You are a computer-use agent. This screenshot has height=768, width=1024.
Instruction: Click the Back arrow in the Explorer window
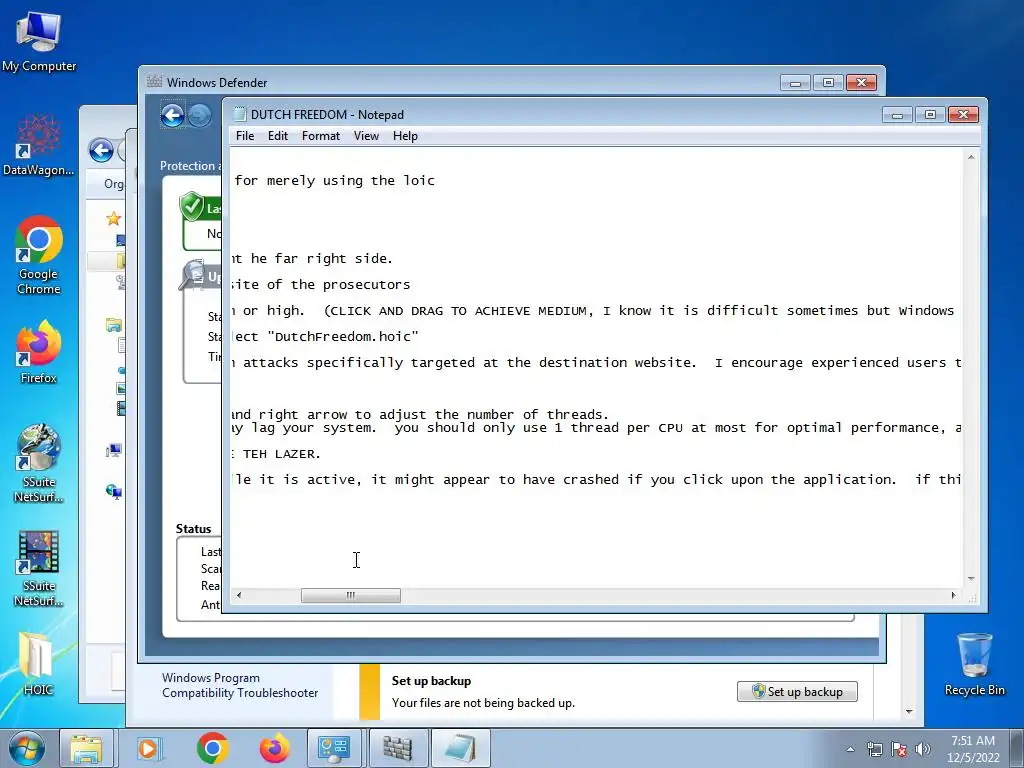101,151
